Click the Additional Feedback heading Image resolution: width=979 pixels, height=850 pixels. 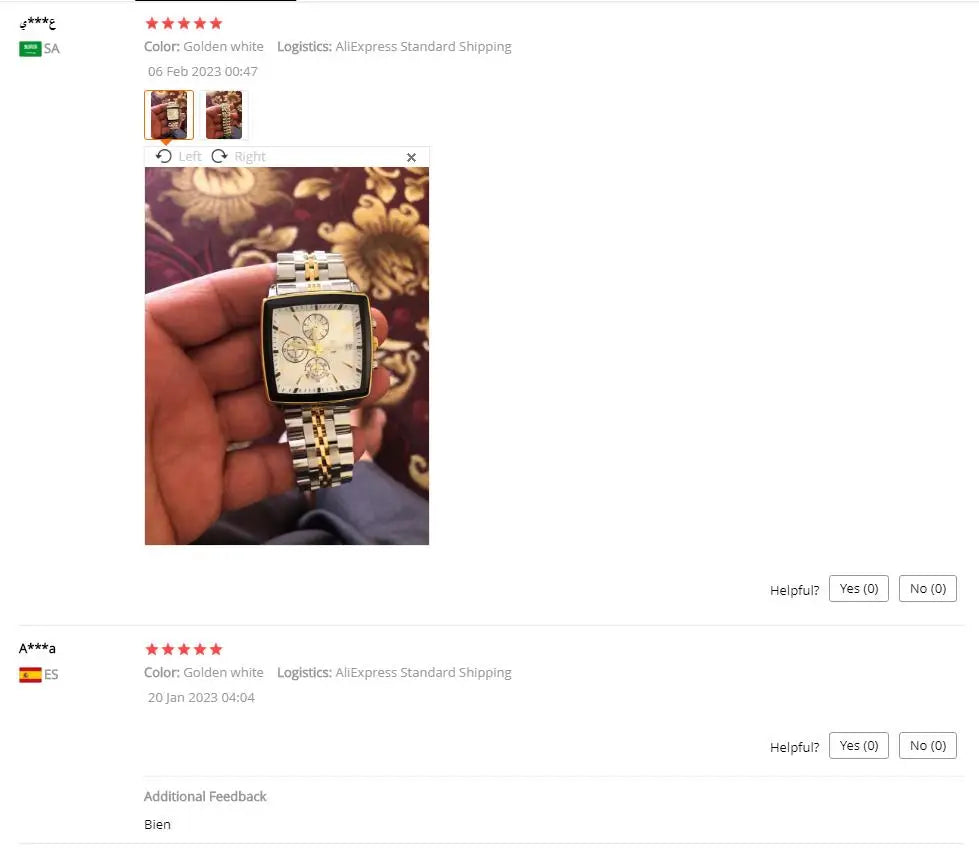205,796
